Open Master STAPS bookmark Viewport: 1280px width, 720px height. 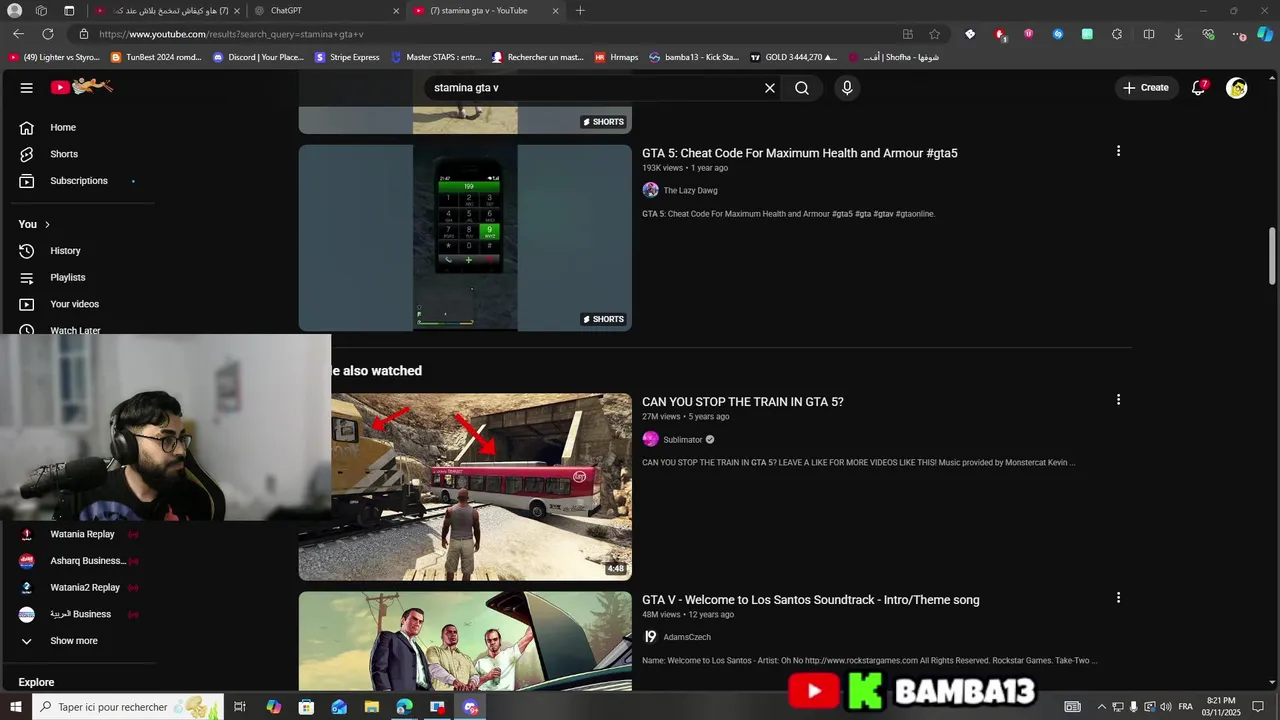[x=436, y=57]
